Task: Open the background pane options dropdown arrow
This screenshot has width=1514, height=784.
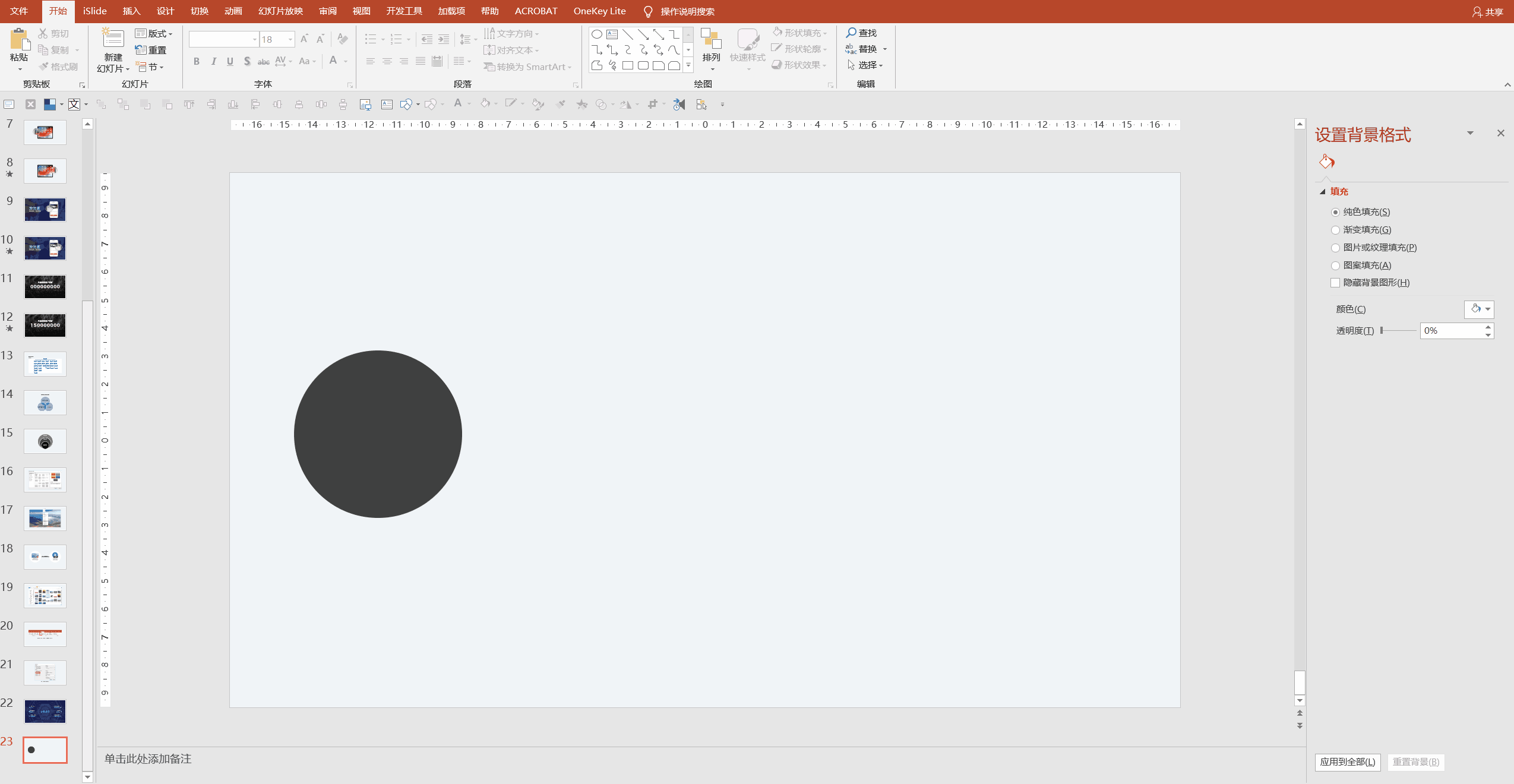Action: (1470, 133)
